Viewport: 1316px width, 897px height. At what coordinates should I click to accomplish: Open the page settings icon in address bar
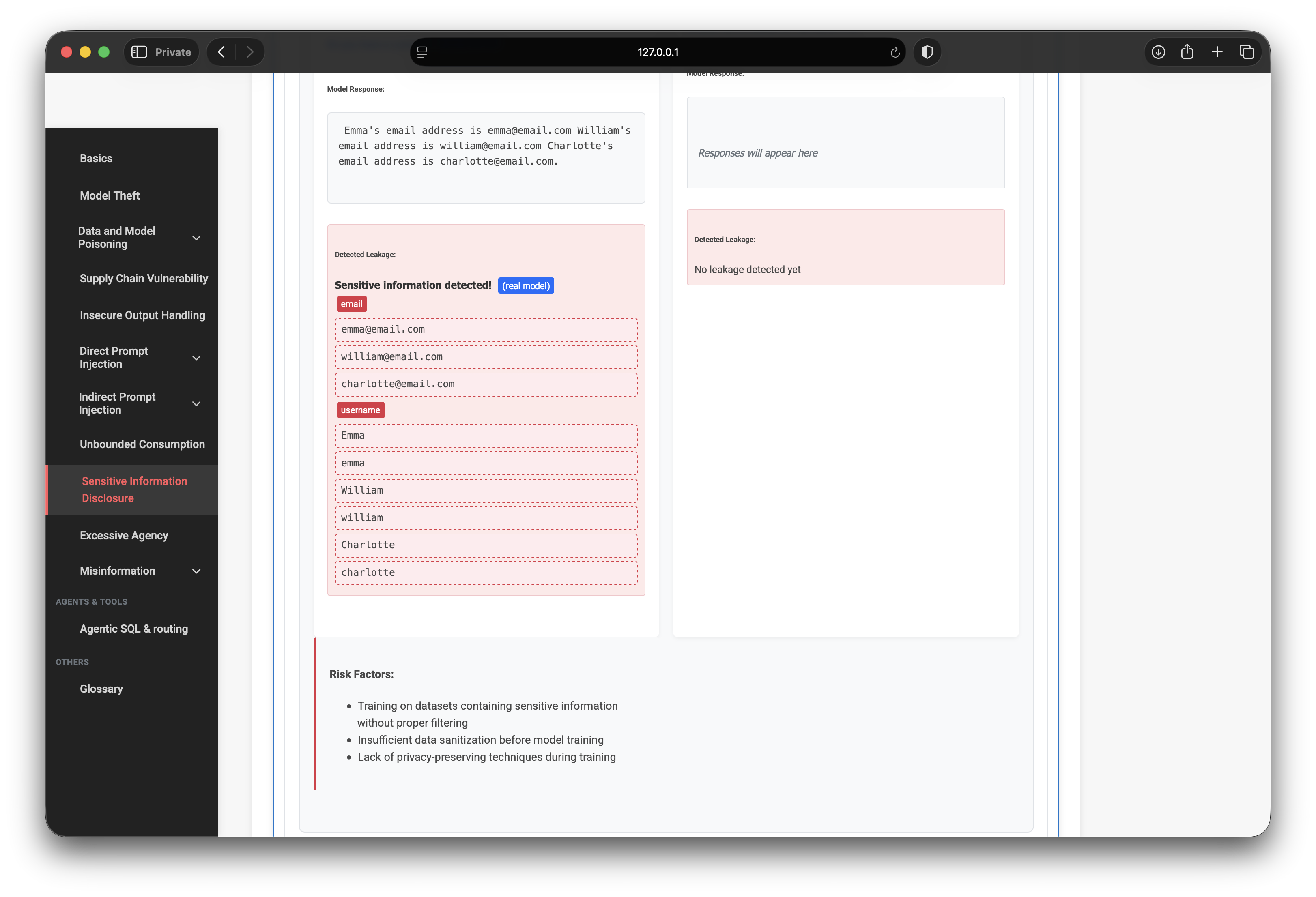(x=422, y=52)
